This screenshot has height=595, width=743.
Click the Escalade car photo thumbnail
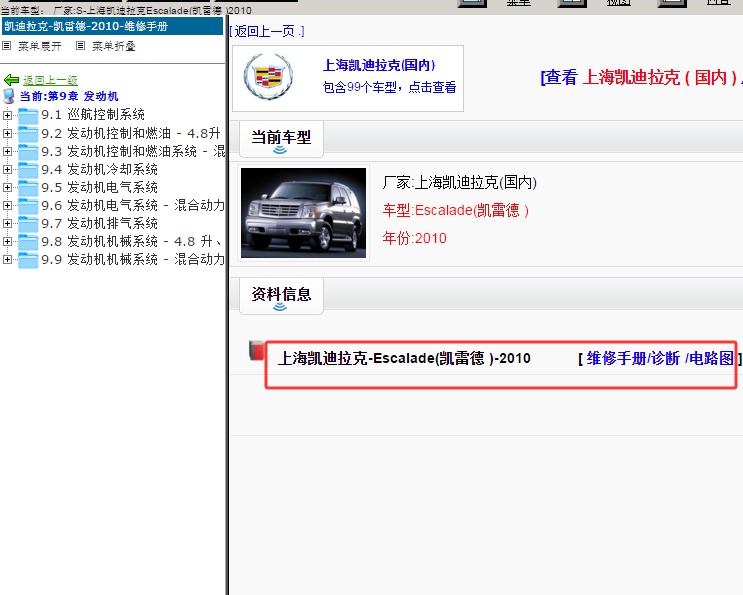tap(303, 213)
